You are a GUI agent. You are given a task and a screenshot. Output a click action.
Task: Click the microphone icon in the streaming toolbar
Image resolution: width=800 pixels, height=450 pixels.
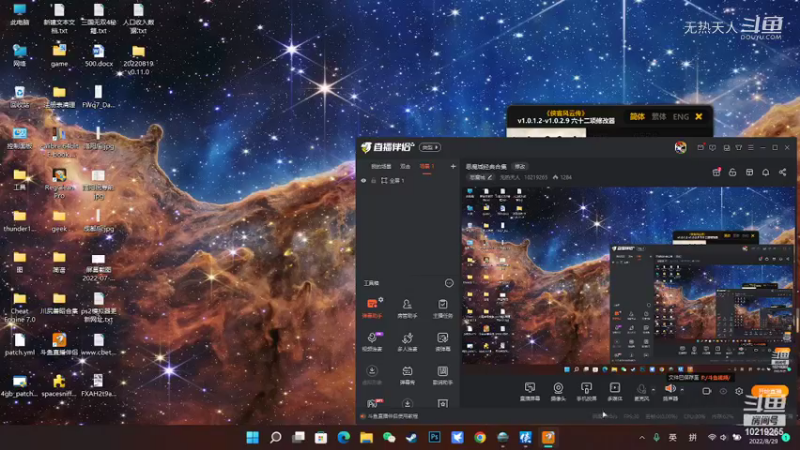tap(641, 391)
